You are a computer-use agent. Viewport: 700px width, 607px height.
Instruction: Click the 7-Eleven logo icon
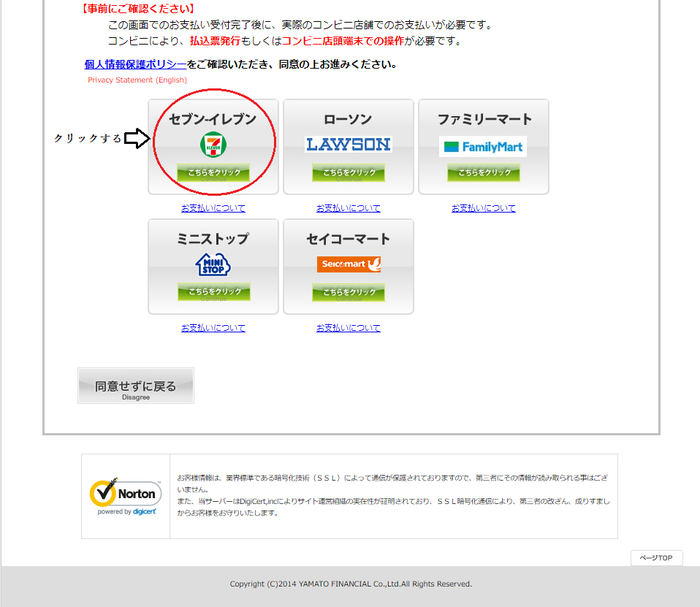(x=213, y=145)
